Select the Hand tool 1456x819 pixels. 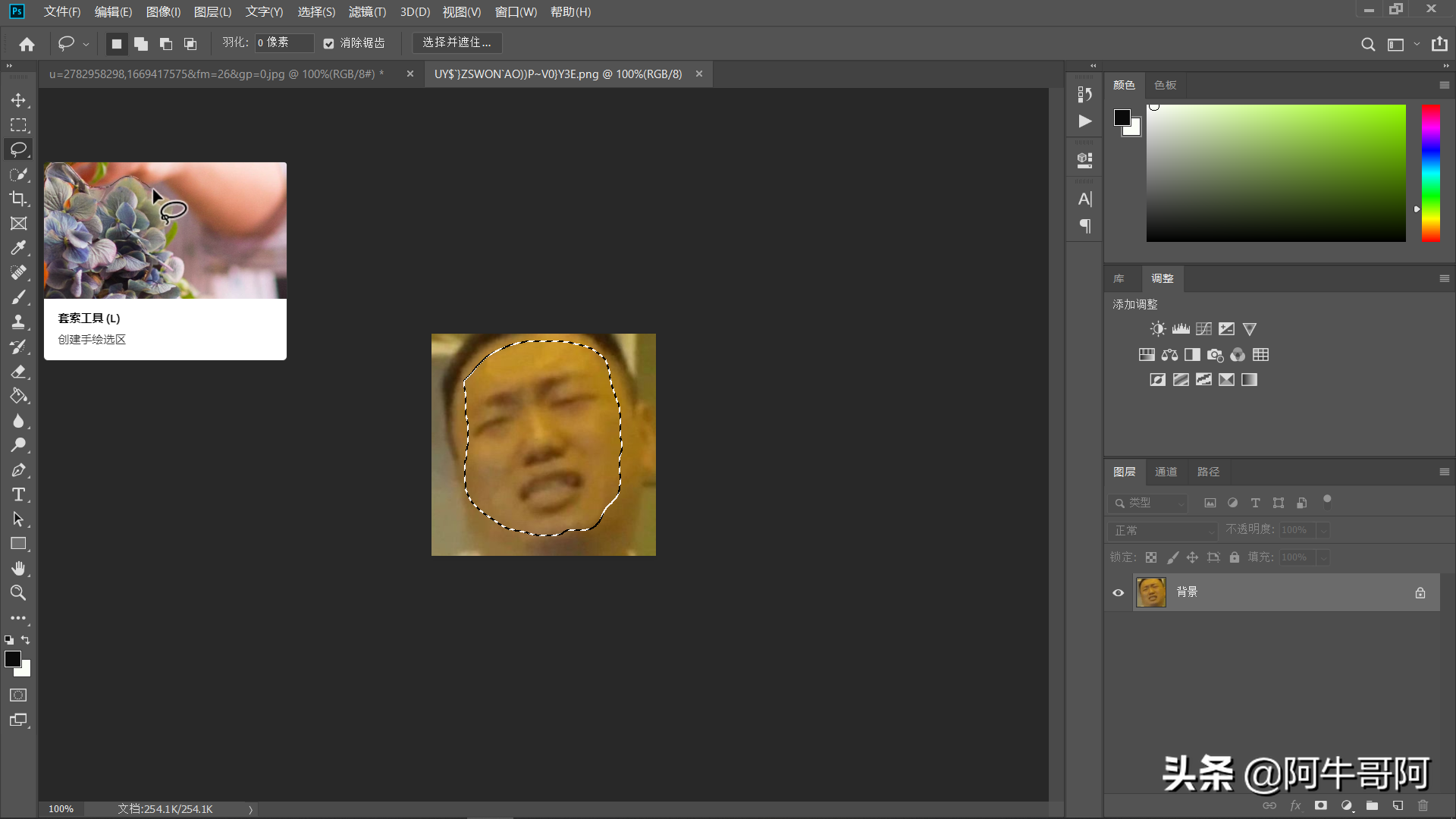click(18, 569)
